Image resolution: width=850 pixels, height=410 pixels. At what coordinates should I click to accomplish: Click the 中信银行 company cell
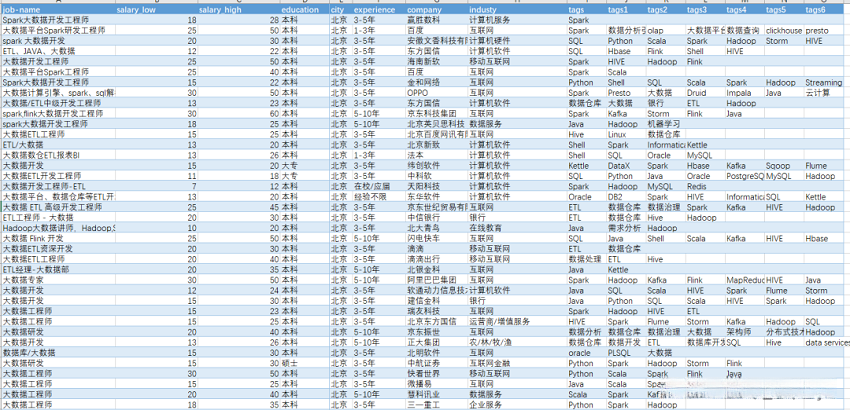tap(436, 217)
